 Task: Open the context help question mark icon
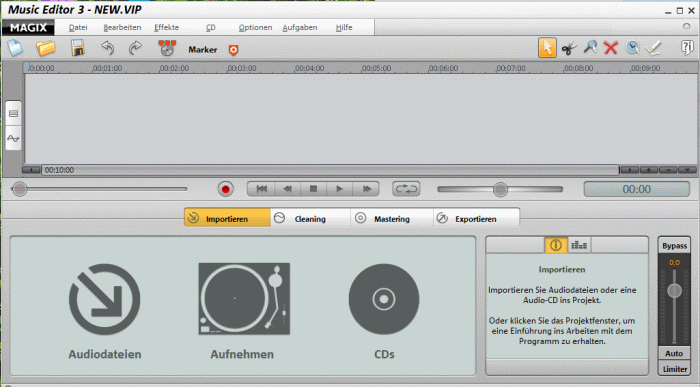687,47
